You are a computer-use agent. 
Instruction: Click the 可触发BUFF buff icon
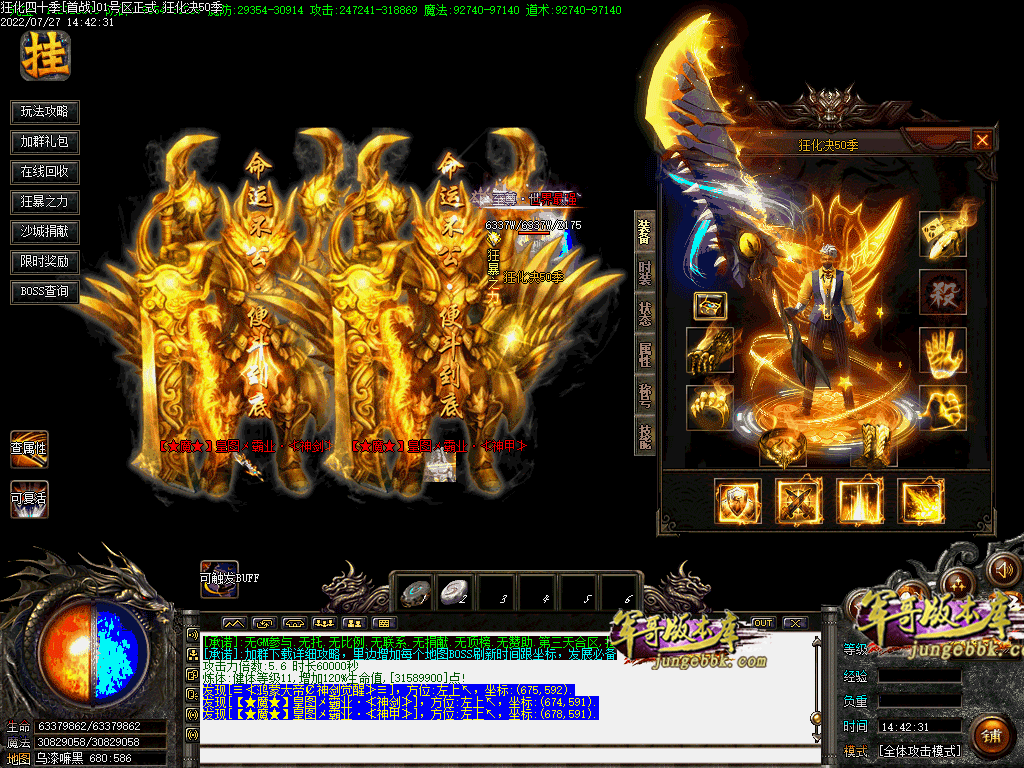coord(219,579)
